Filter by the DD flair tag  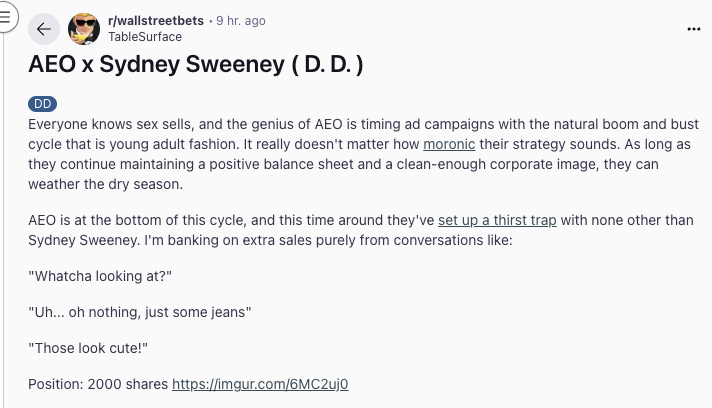42,103
